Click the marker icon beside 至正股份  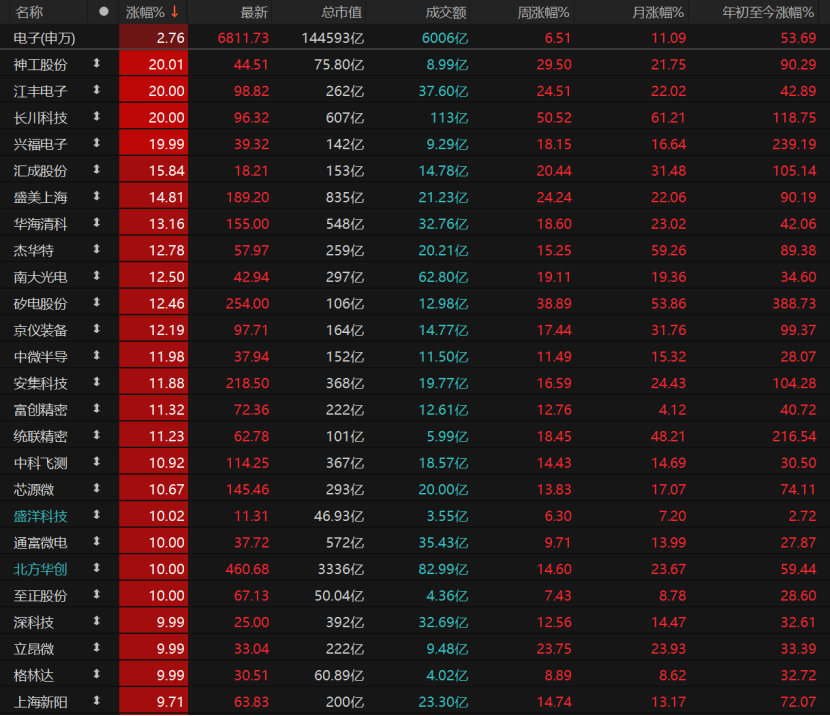pos(96,595)
